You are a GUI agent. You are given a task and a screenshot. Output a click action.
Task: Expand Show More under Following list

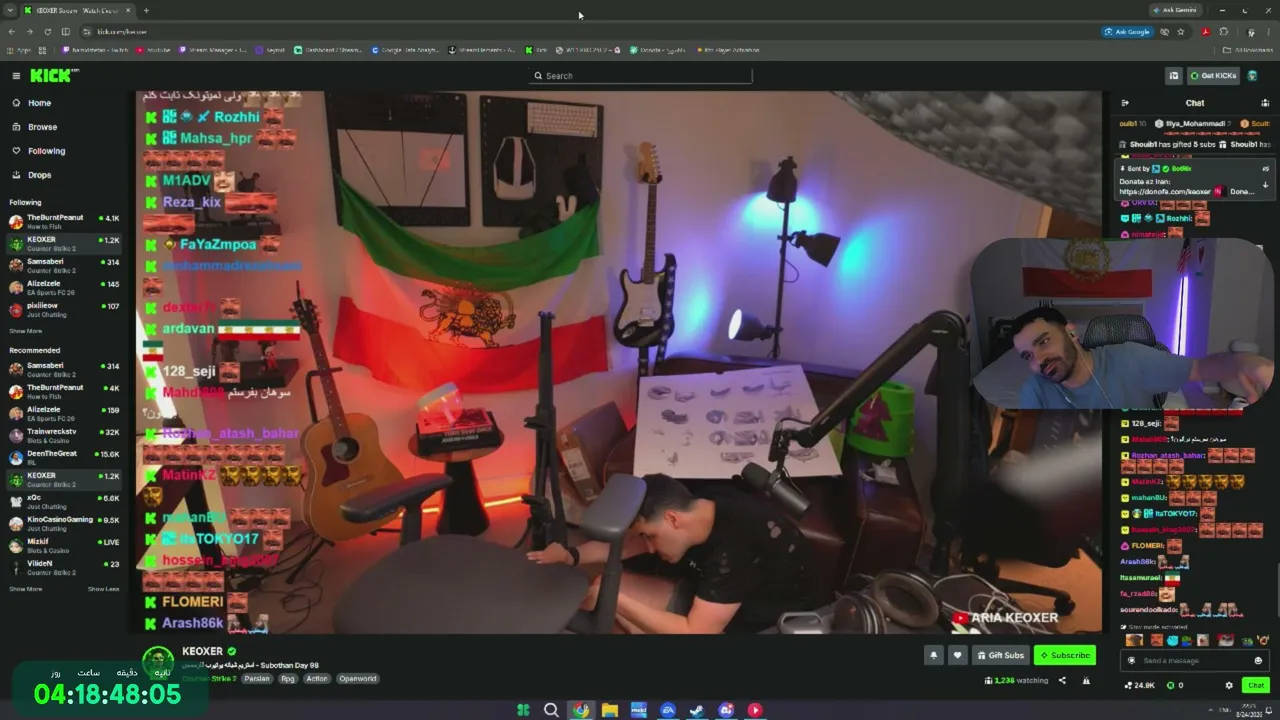tap(26, 331)
